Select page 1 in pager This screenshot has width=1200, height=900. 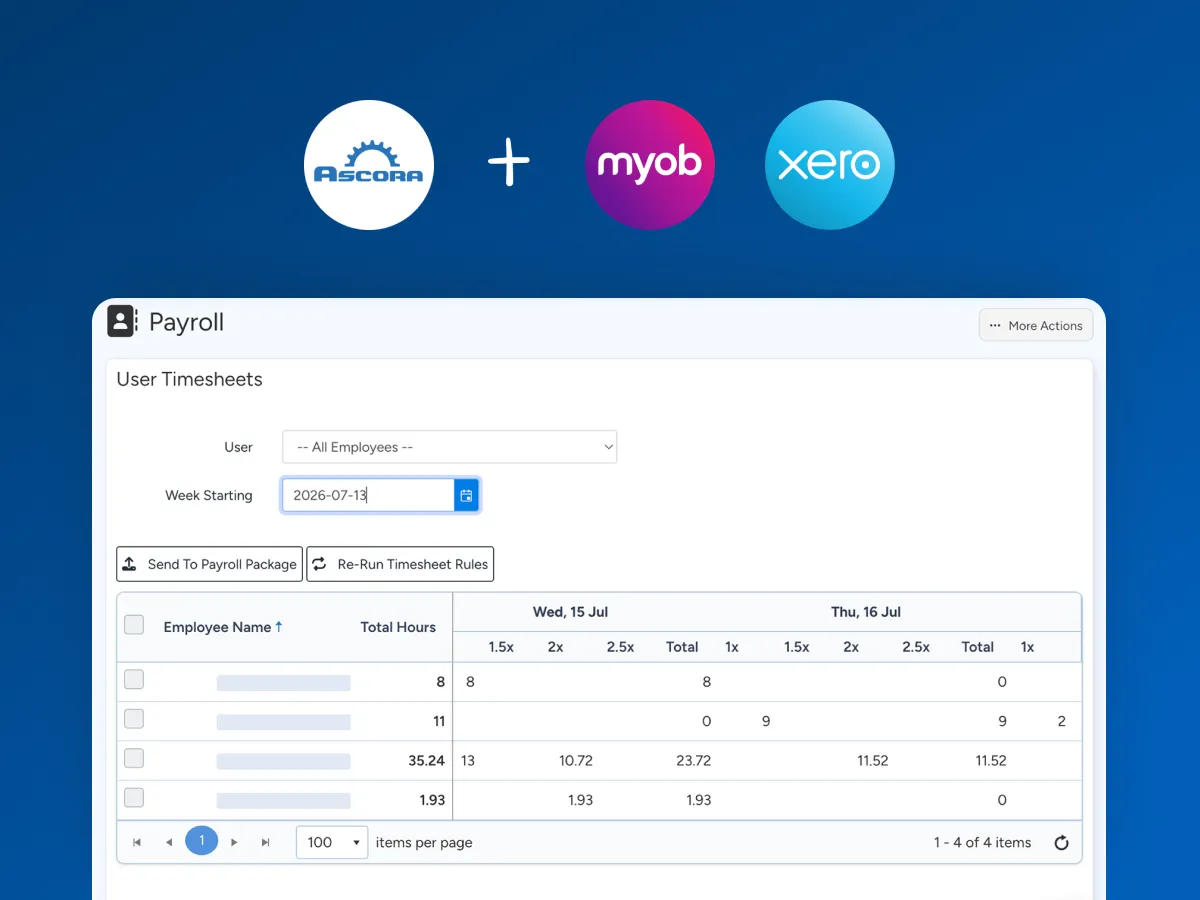tap(201, 841)
